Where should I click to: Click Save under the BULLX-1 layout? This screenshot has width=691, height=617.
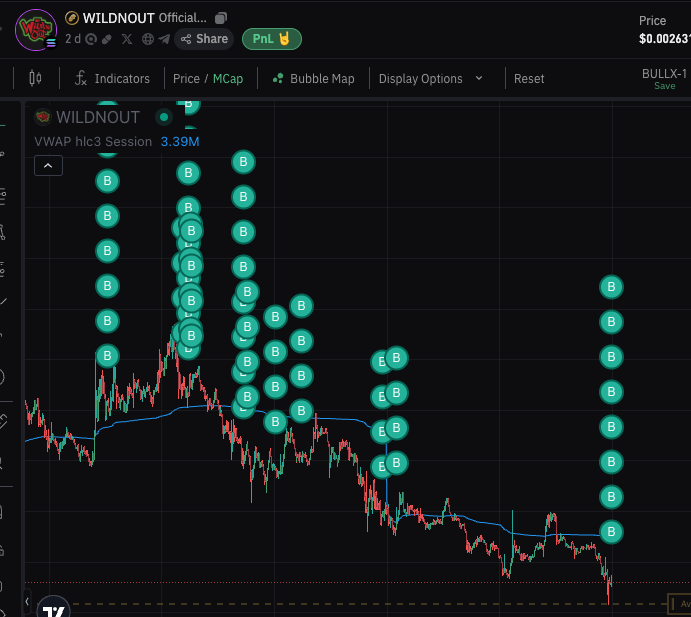665,86
